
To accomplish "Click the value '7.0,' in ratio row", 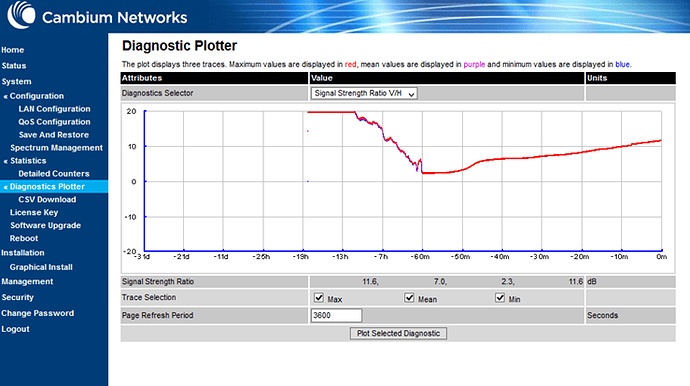I will (x=440, y=282).
